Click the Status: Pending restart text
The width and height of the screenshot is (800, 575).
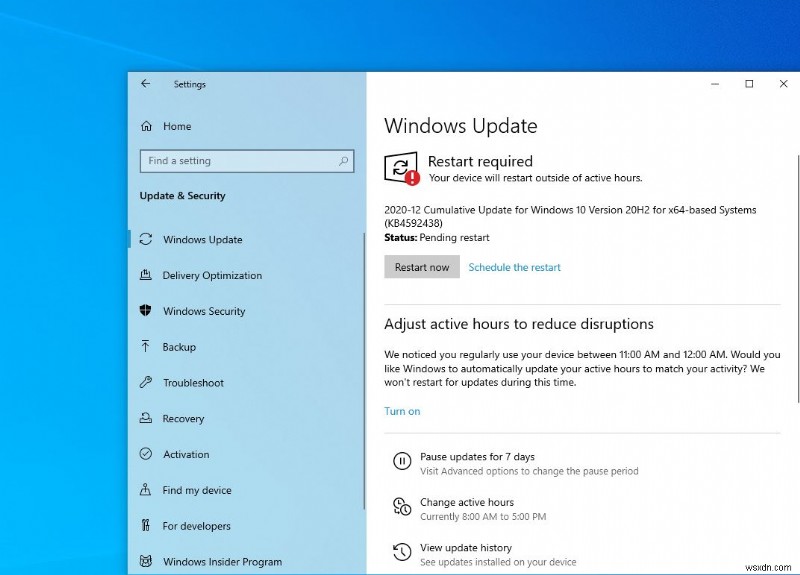click(437, 237)
